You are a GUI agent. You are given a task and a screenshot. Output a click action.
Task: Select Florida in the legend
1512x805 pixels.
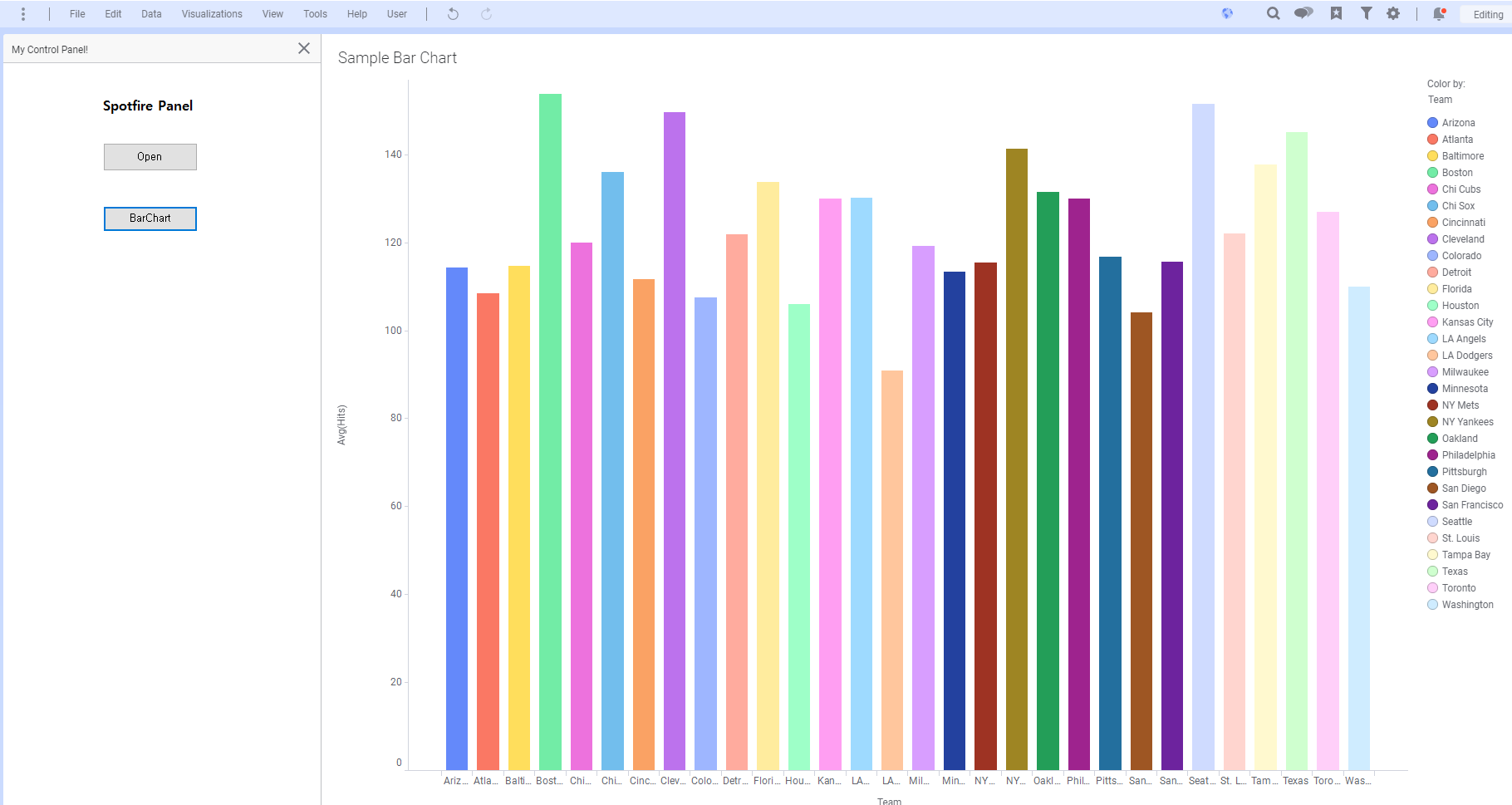pos(1449,289)
